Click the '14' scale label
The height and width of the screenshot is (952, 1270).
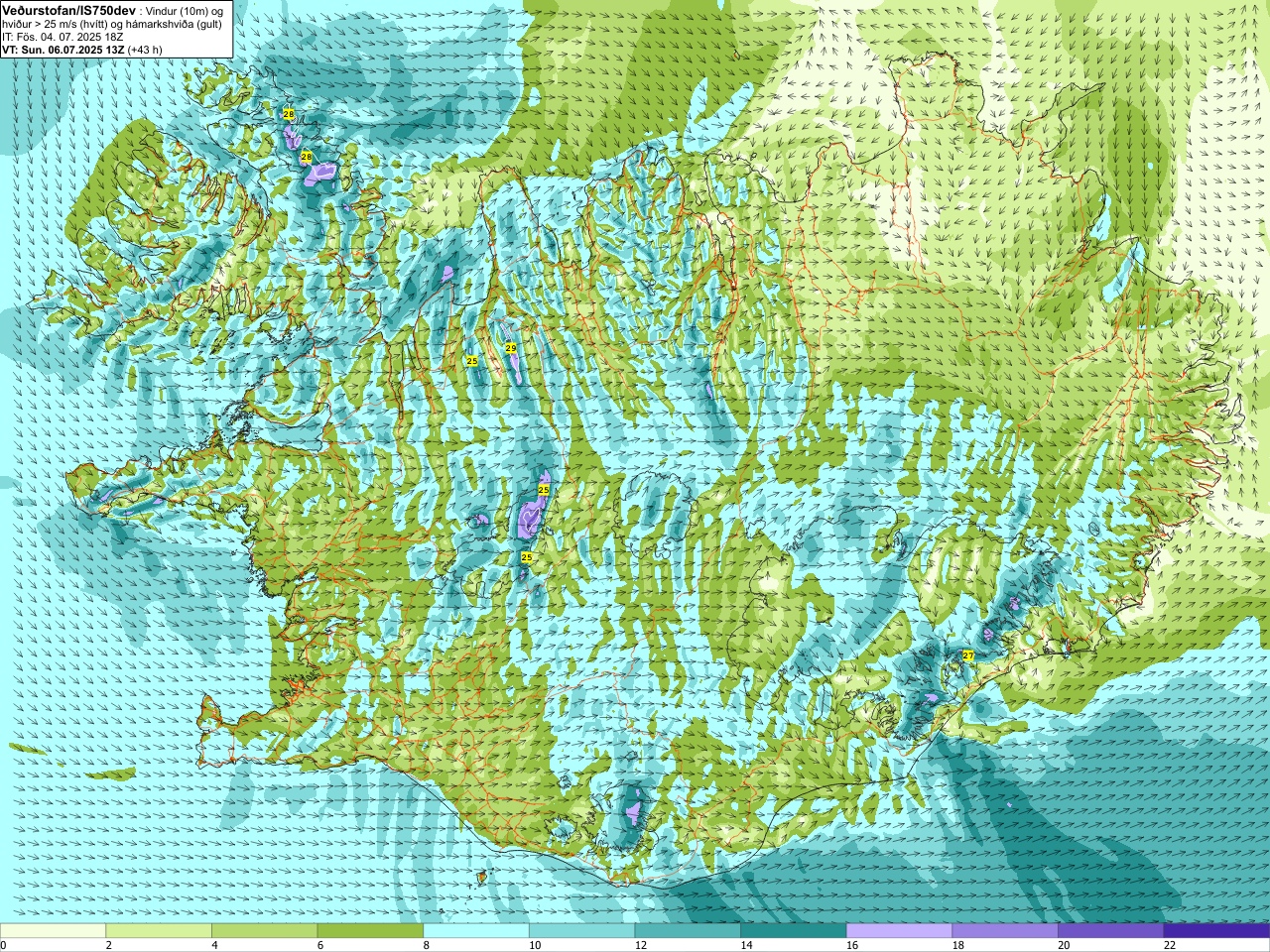tap(746, 946)
